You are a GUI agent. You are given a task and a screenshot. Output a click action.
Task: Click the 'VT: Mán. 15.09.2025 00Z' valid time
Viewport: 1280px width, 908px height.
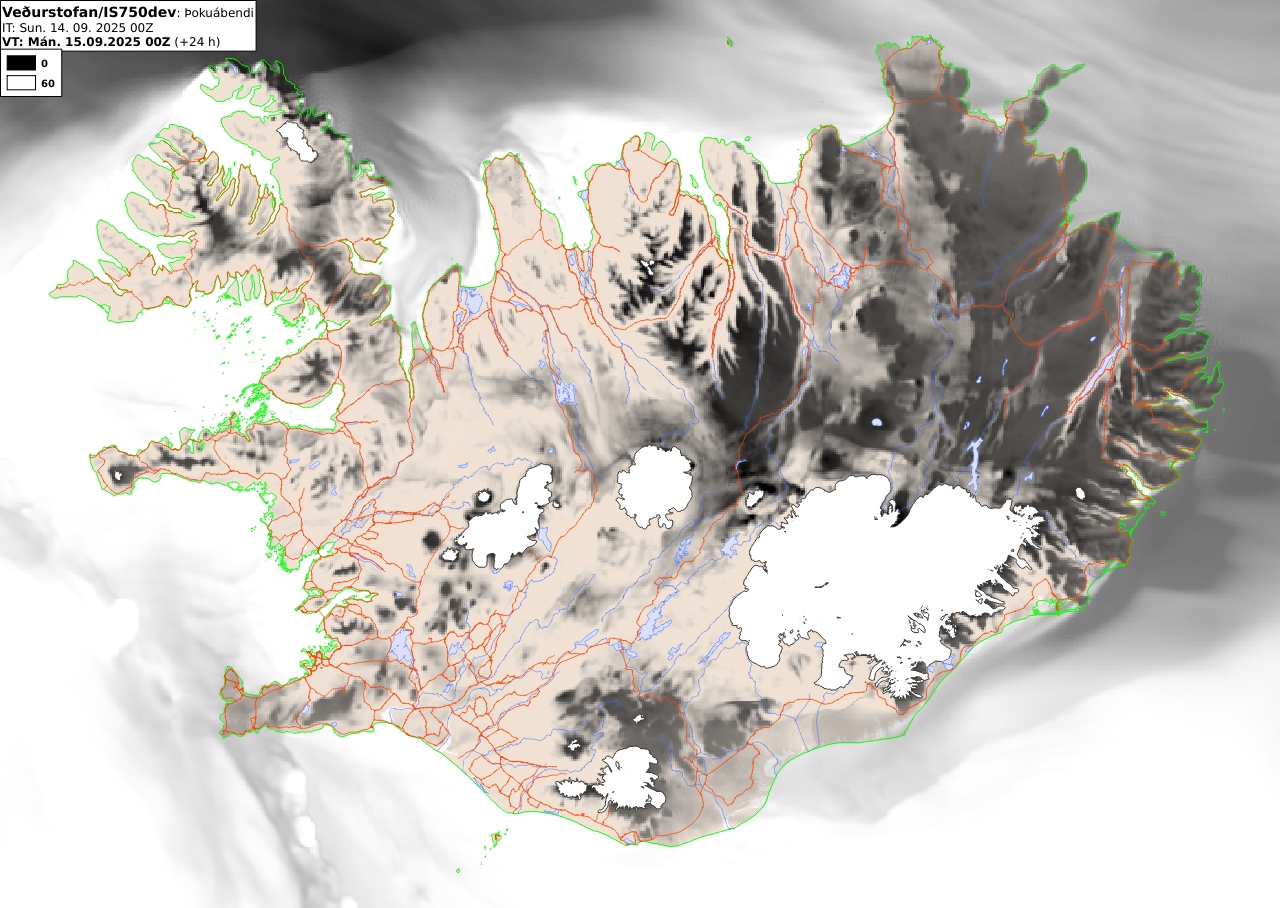tap(87, 42)
